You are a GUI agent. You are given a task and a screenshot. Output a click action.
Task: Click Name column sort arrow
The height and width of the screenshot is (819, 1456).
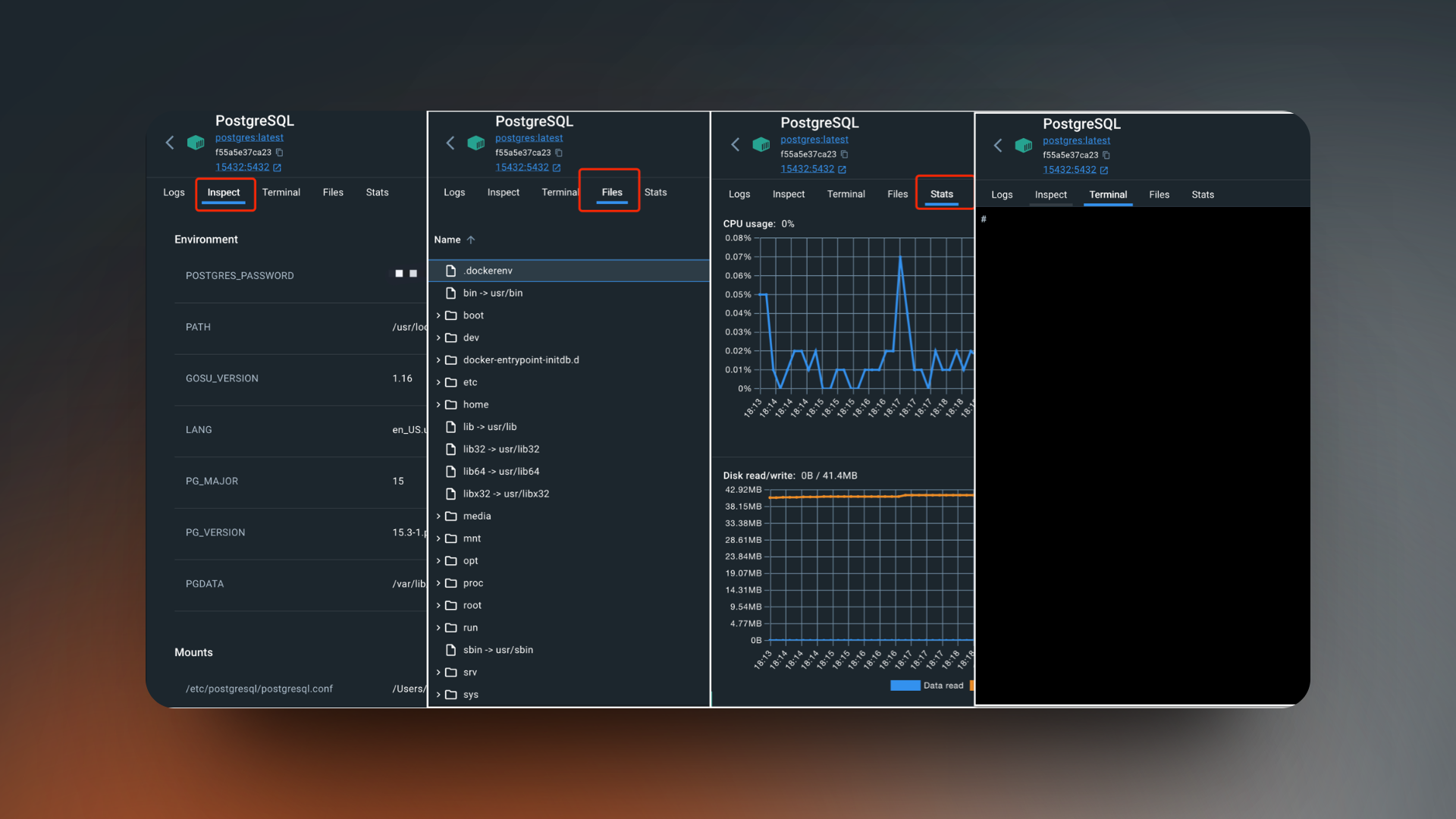coord(471,240)
